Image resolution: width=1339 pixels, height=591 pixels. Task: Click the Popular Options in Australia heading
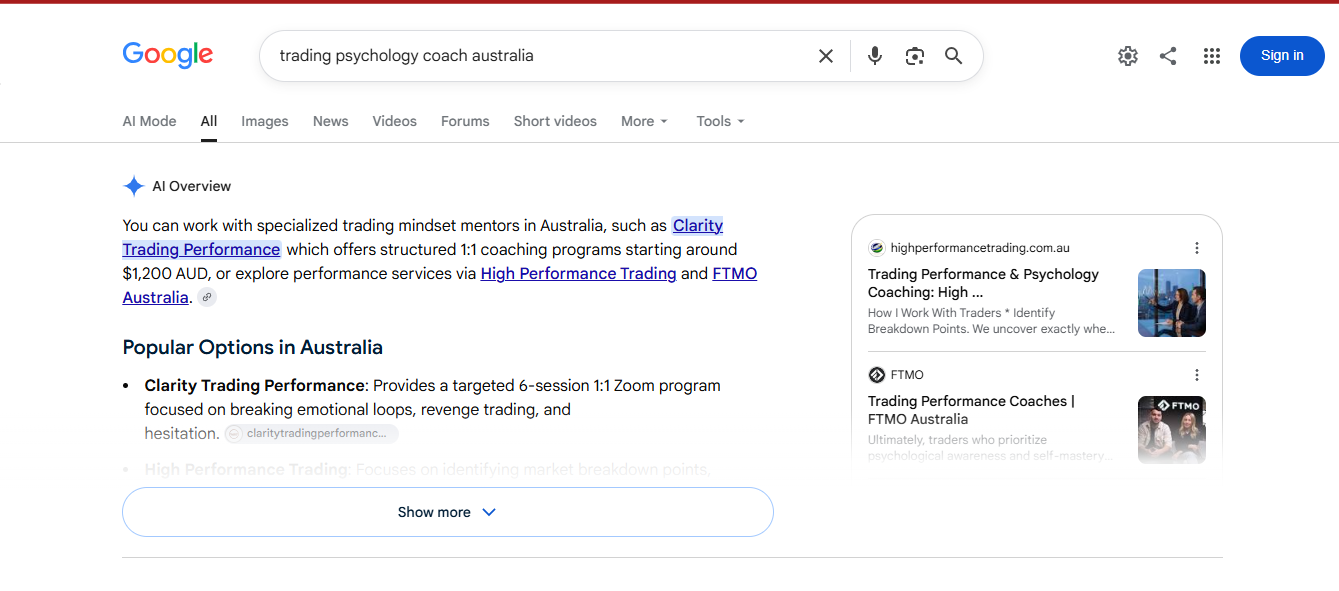(x=252, y=347)
